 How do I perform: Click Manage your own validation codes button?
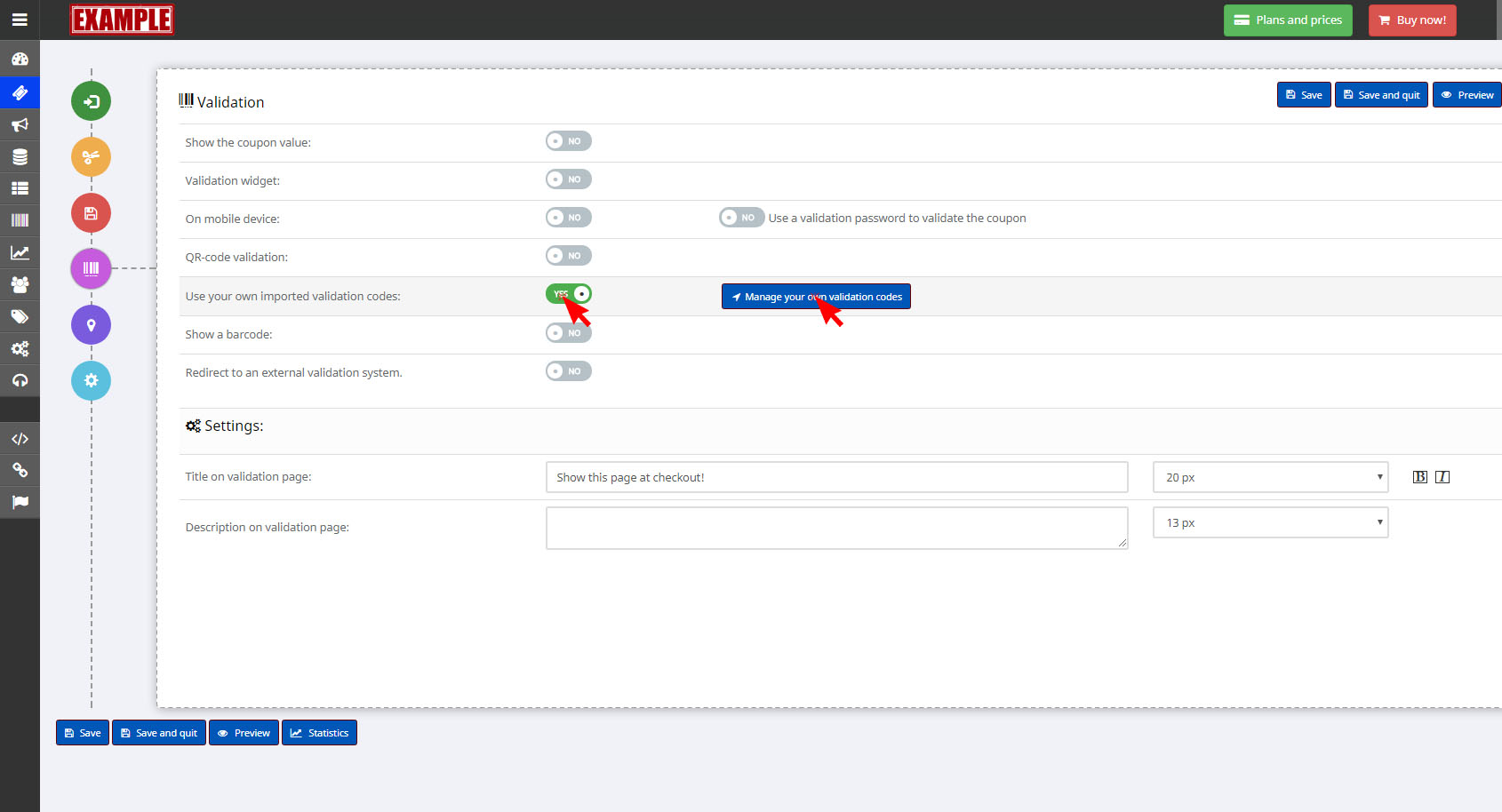tap(816, 297)
